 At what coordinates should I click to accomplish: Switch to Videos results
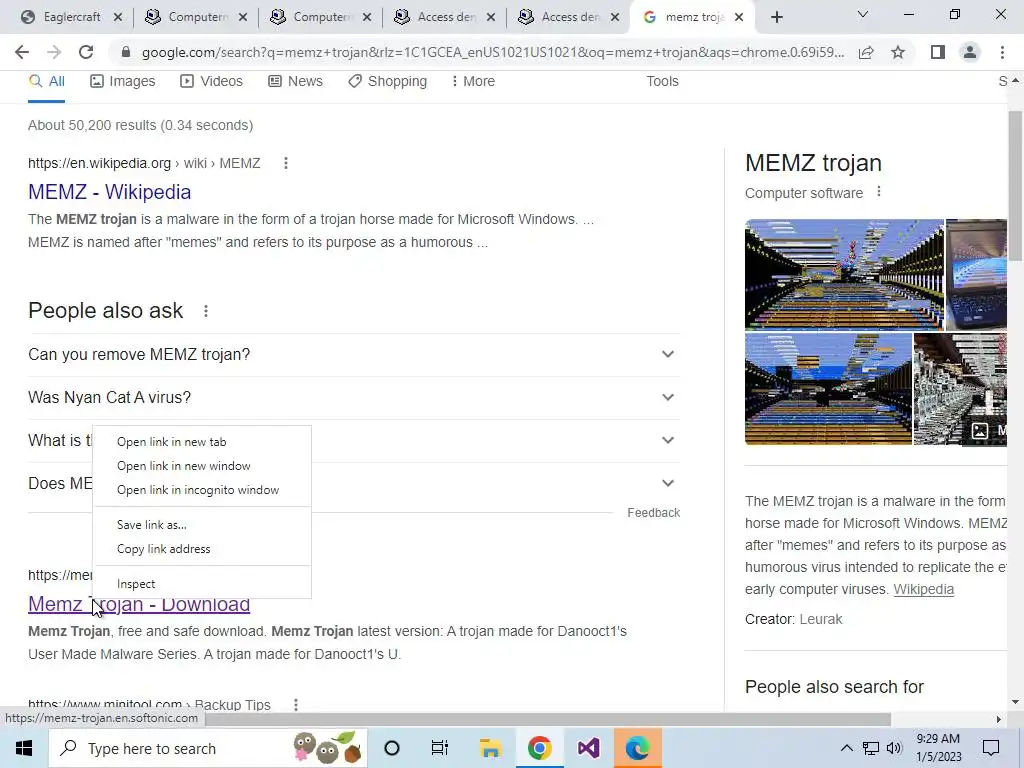pyautogui.click(x=212, y=82)
